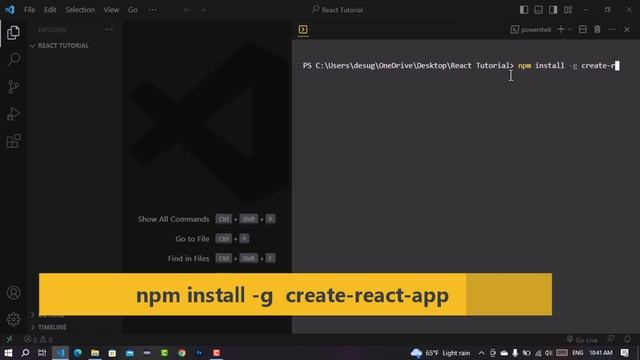
Task: Click the remote window indicator in status bar
Action: (x=9, y=339)
